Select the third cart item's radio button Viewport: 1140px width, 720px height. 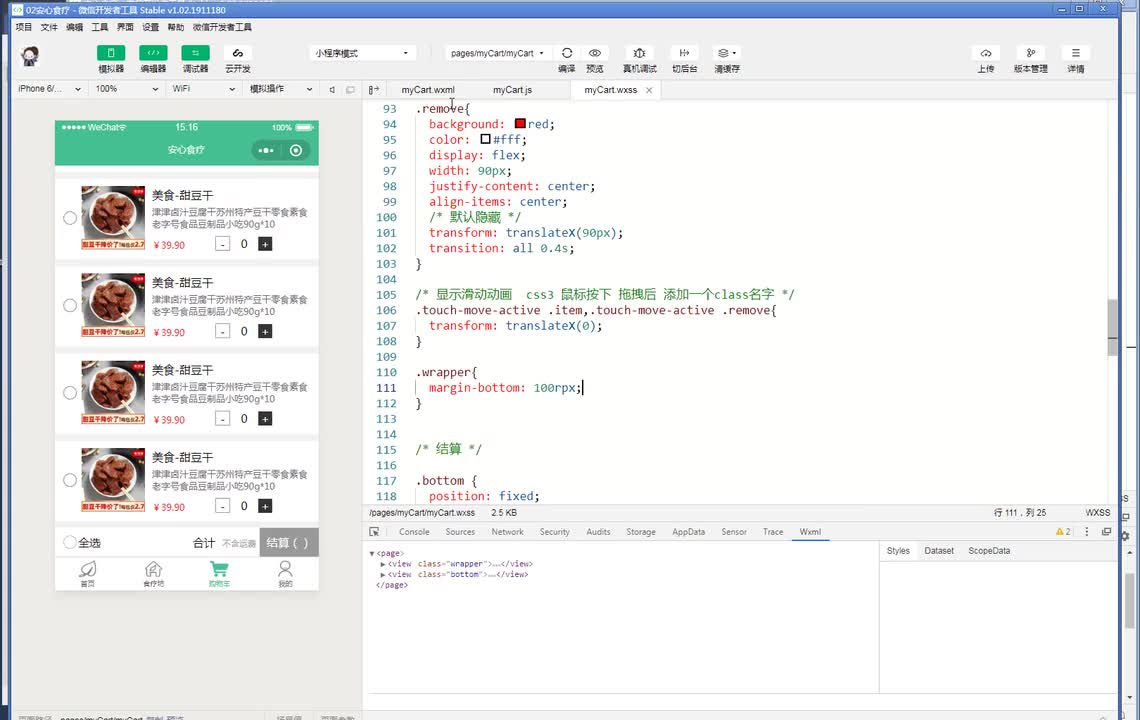(70, 393)
